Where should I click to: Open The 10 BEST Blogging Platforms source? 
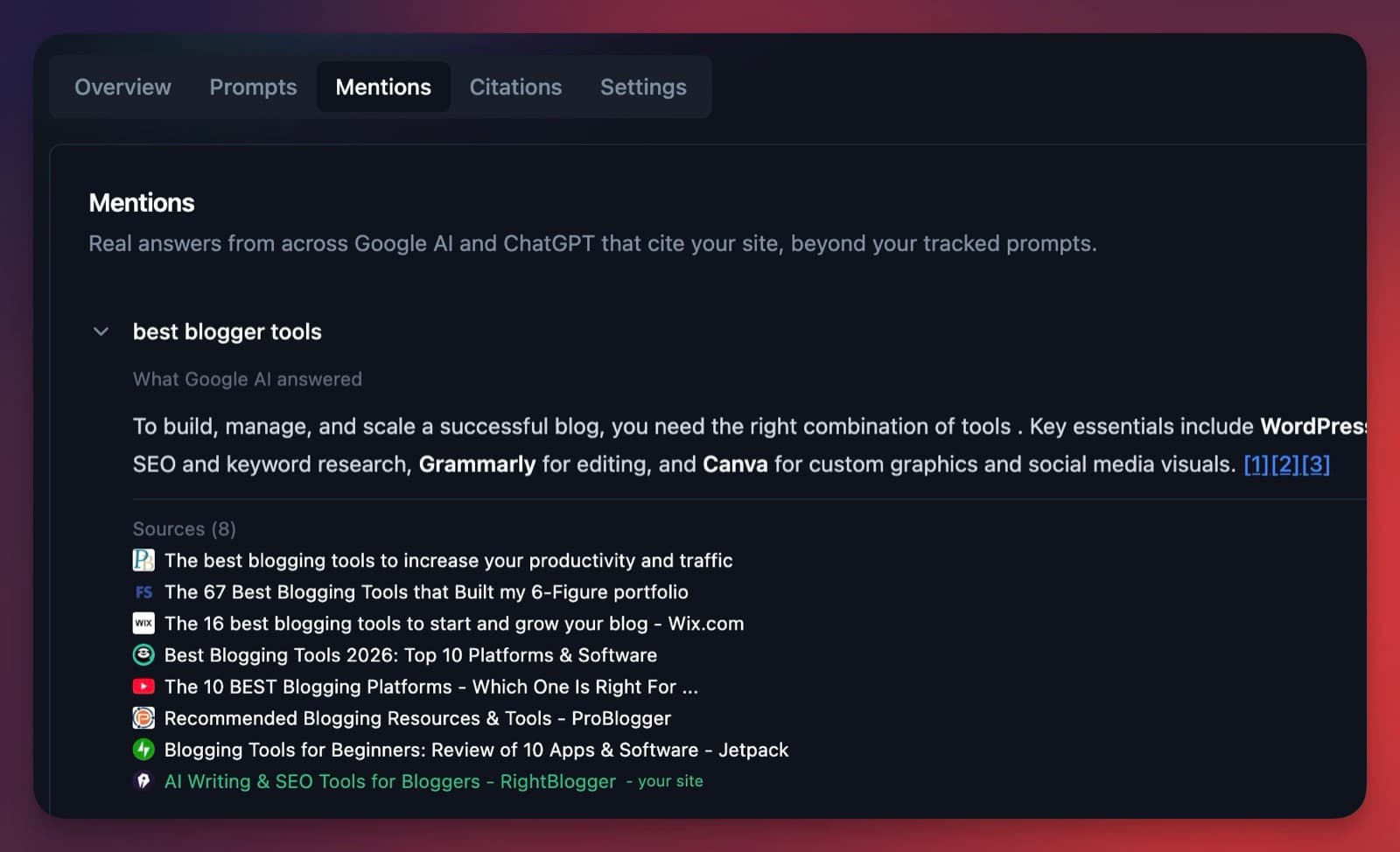pos(431,687)
